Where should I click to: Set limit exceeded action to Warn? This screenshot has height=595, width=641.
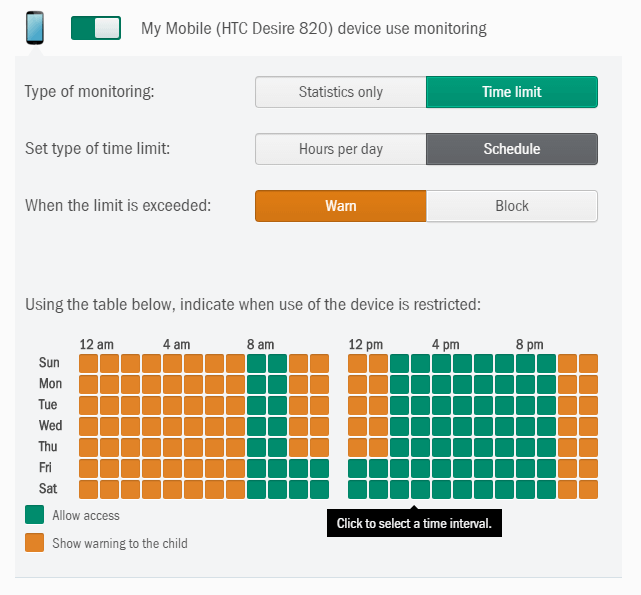(x=340, y=206)
